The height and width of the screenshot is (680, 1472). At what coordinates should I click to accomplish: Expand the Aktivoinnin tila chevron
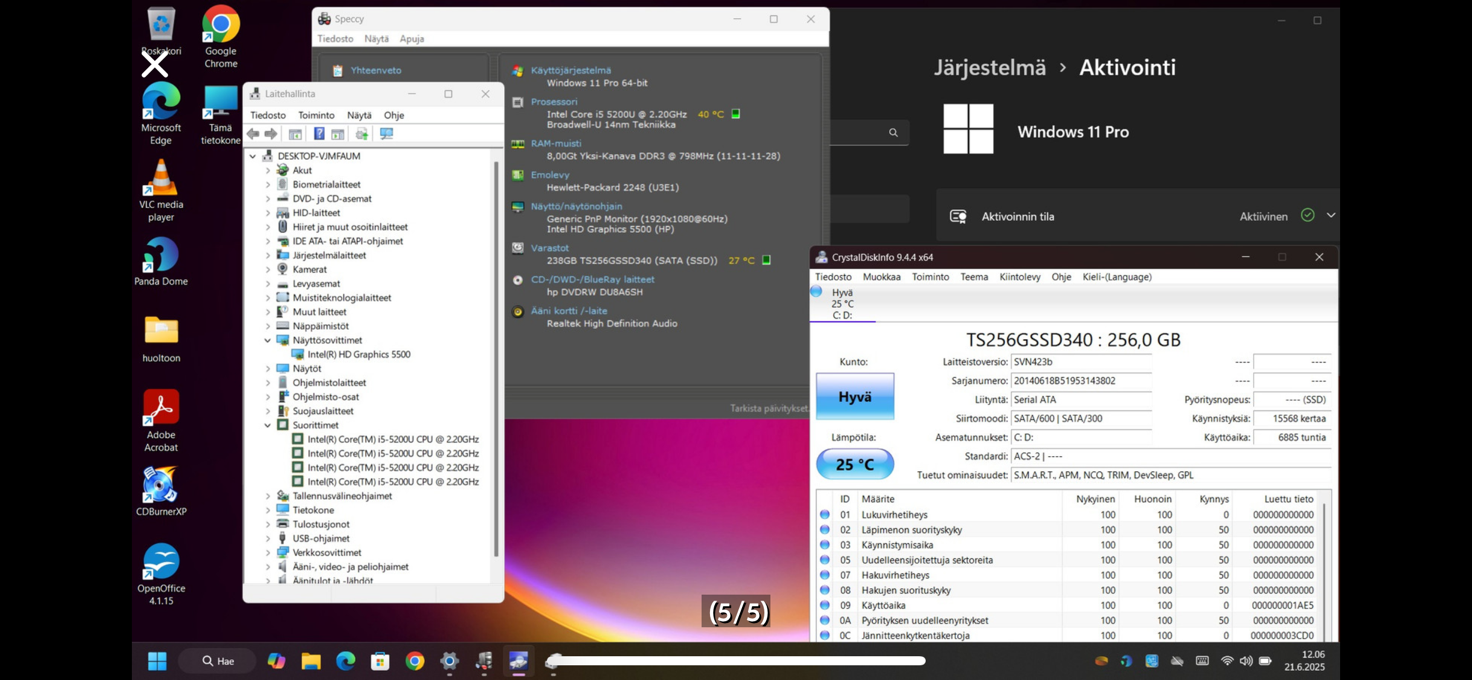1330,216
